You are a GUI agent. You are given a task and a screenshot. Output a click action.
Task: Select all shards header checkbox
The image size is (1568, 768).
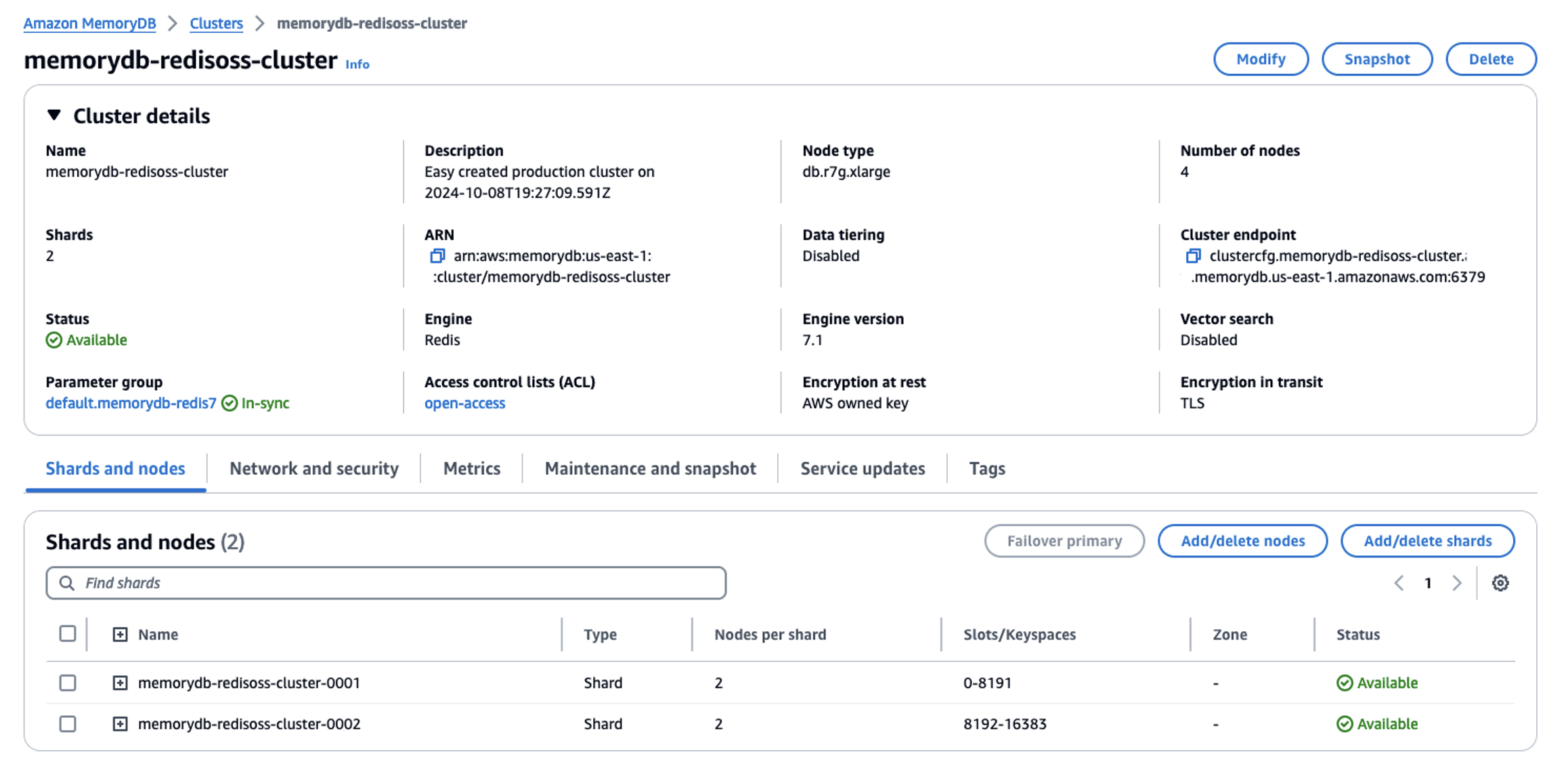click(68, 634)
